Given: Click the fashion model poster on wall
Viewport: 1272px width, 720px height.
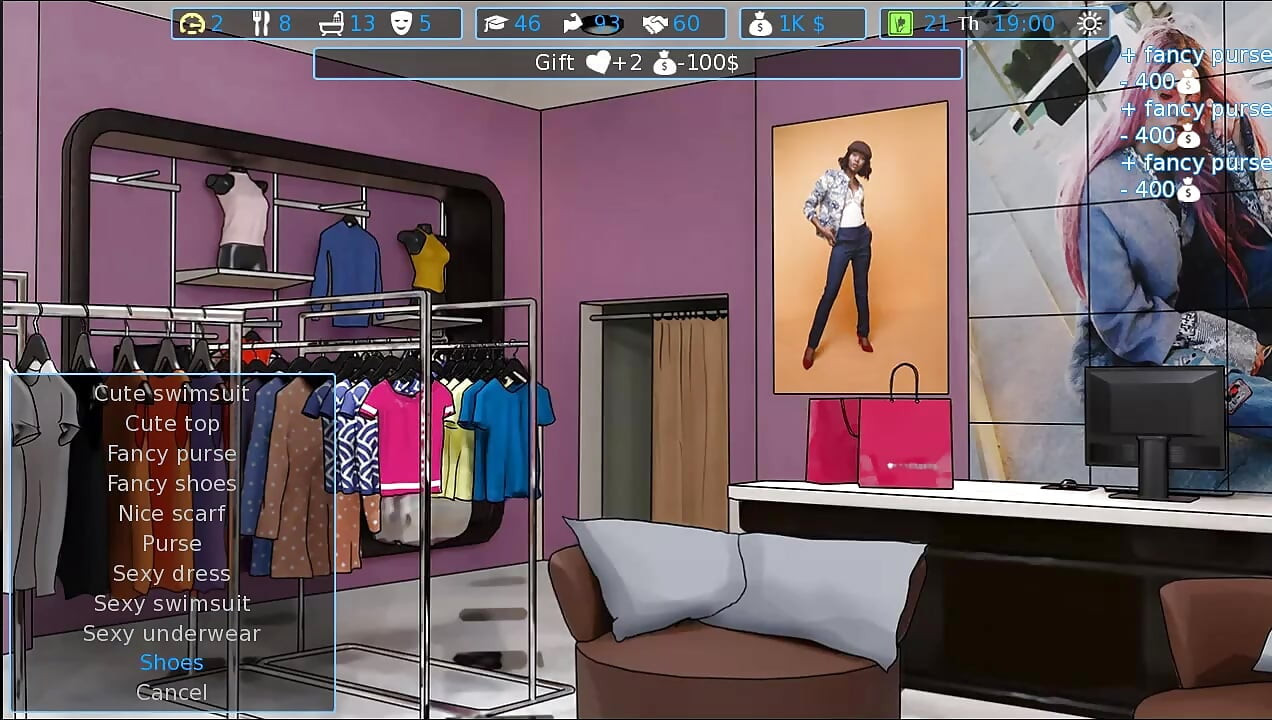Looking at the screenshot, I should tap(861, 248).
